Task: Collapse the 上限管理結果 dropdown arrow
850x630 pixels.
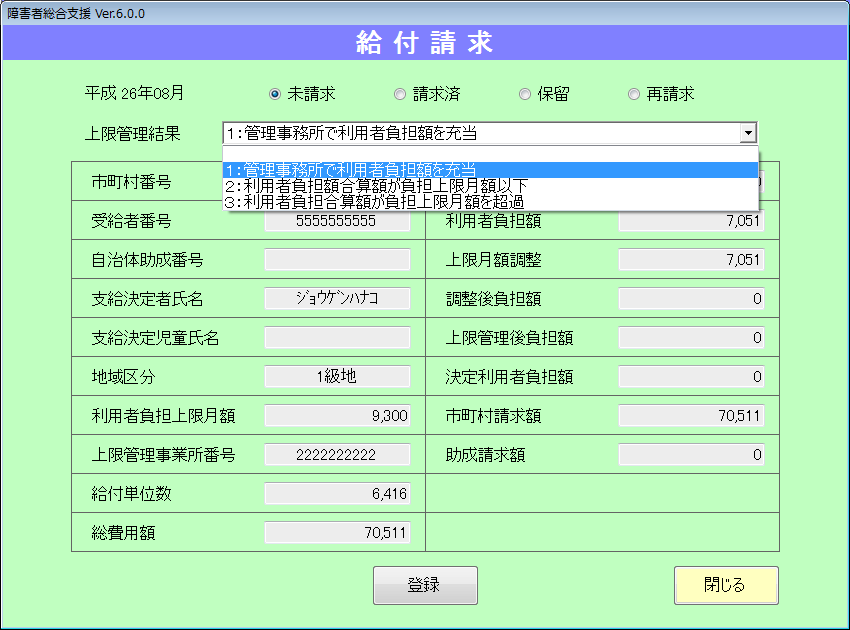Action: pyautogui.click(x=747, y=134)
